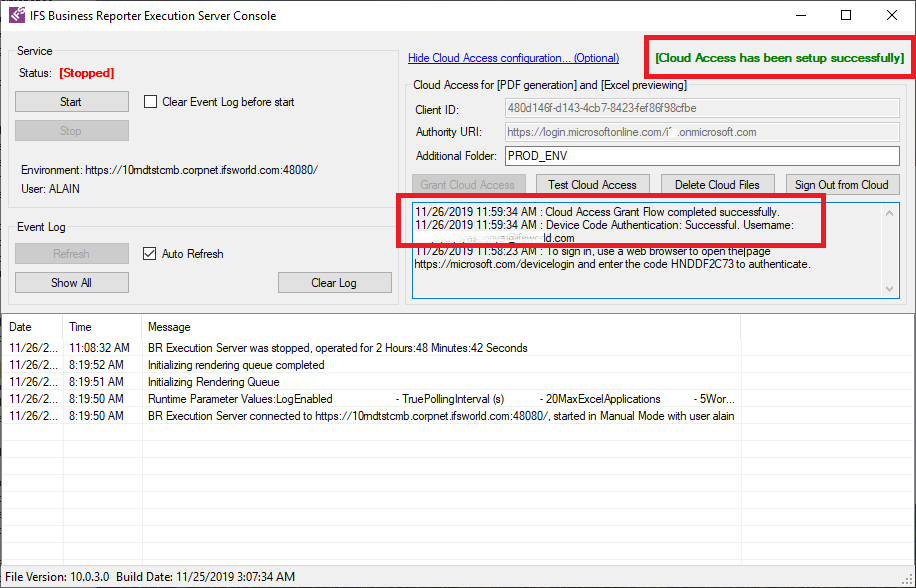
Task: Click the cloud log scroll down arrow
Action: pyautogui.click(x=889, y=288)
